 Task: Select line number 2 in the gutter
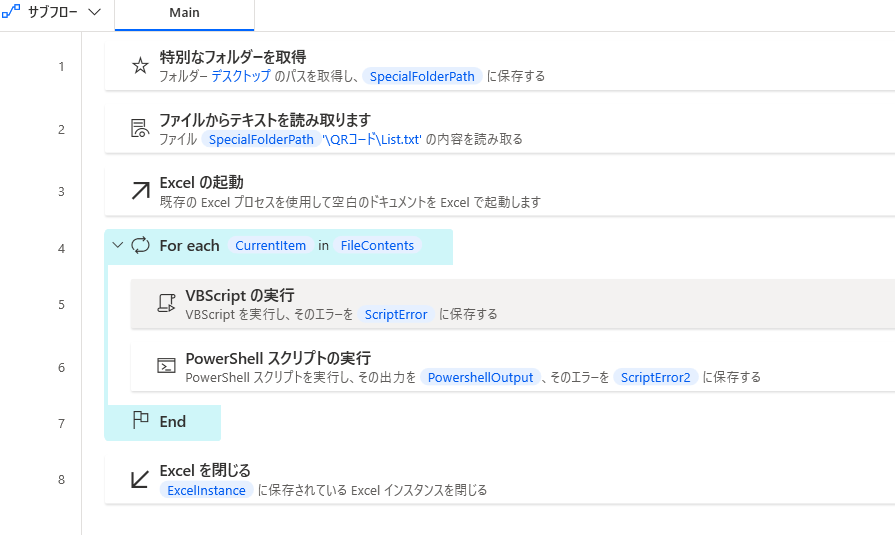61,130
